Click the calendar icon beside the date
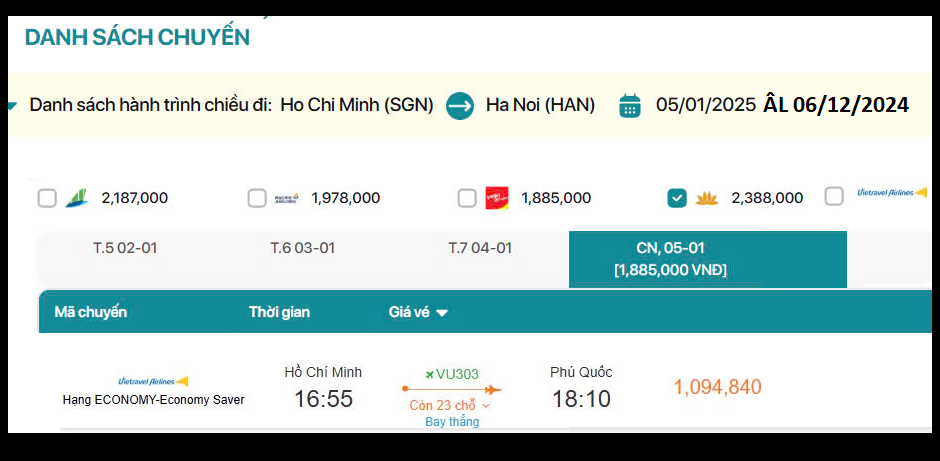Image resolution: width=940 pixels, height=461 pixels. (x=630, y=105)
